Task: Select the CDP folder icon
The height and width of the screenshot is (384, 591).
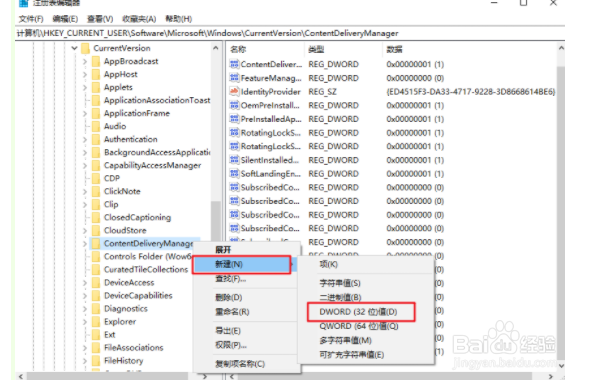Action: coord(96,178)
